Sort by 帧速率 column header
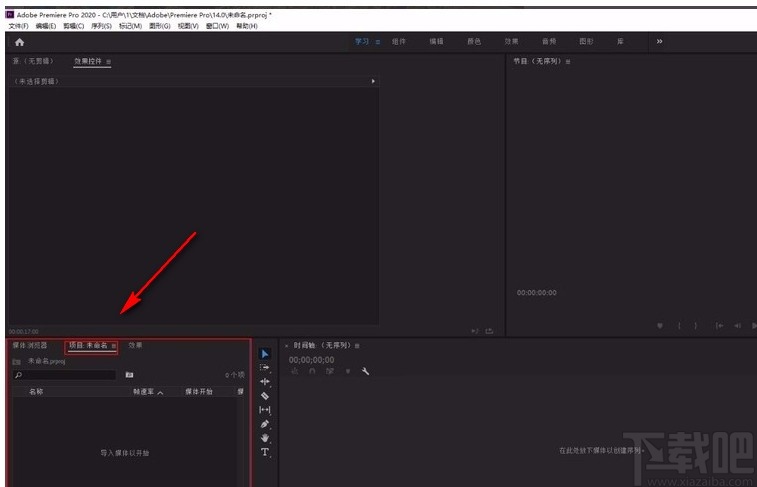This screenshot has height=487, width=757. coord(143,391)
